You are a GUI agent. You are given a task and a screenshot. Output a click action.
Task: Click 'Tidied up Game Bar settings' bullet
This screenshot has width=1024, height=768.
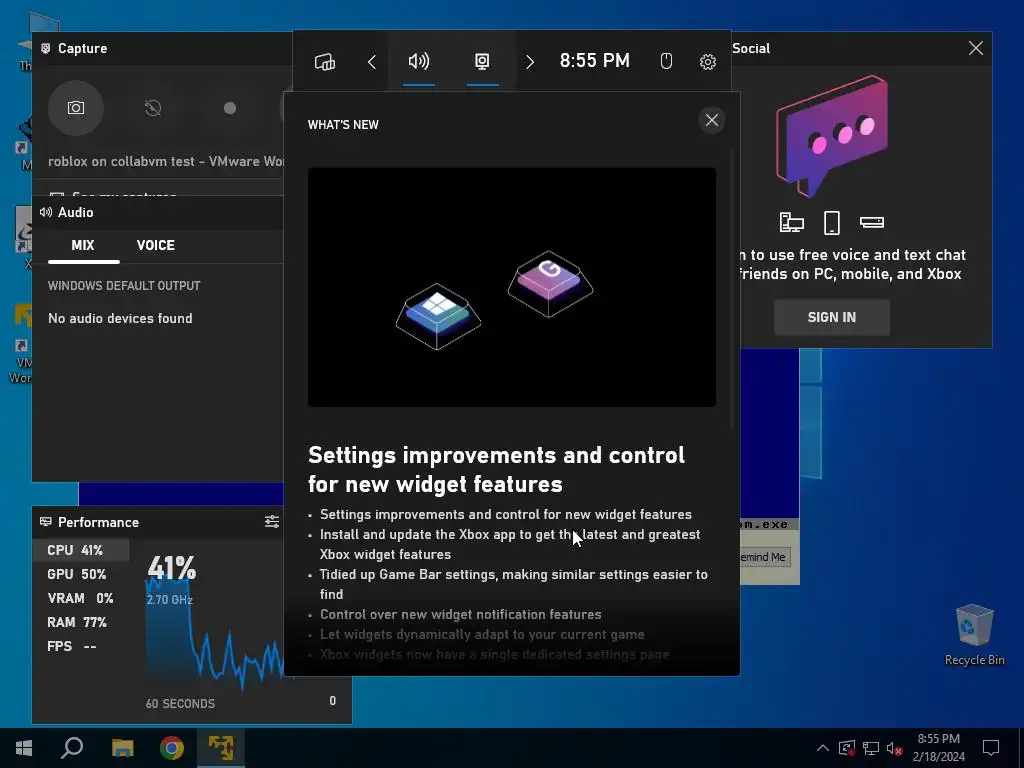click(513, 584)
